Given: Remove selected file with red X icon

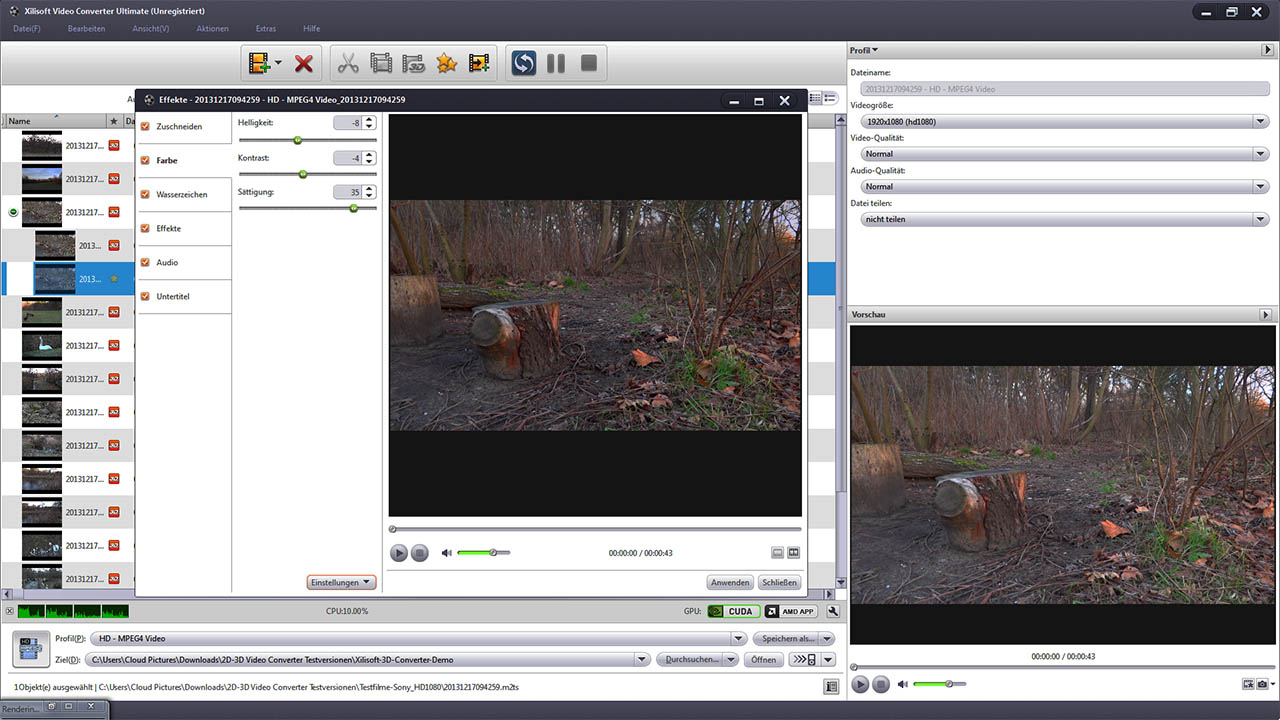Looking at the screenshot, I should [x=304, y=64].
